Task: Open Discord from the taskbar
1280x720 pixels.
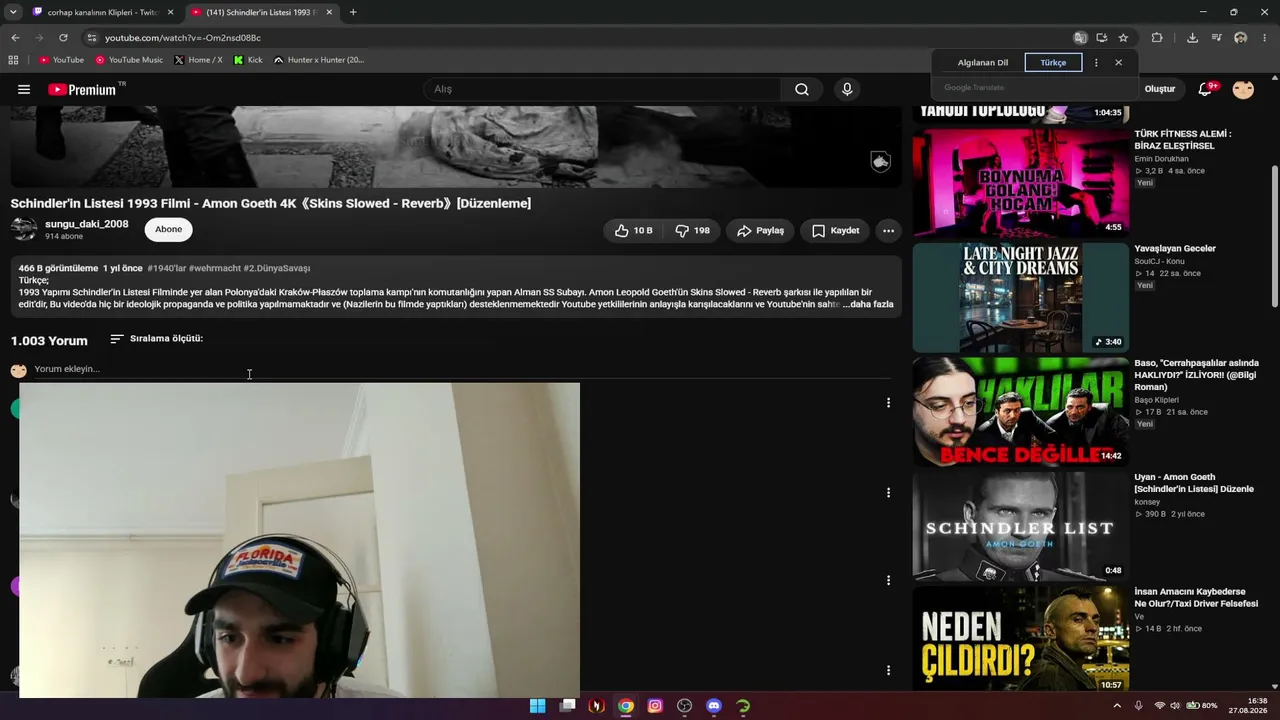Action: [713, 706]
